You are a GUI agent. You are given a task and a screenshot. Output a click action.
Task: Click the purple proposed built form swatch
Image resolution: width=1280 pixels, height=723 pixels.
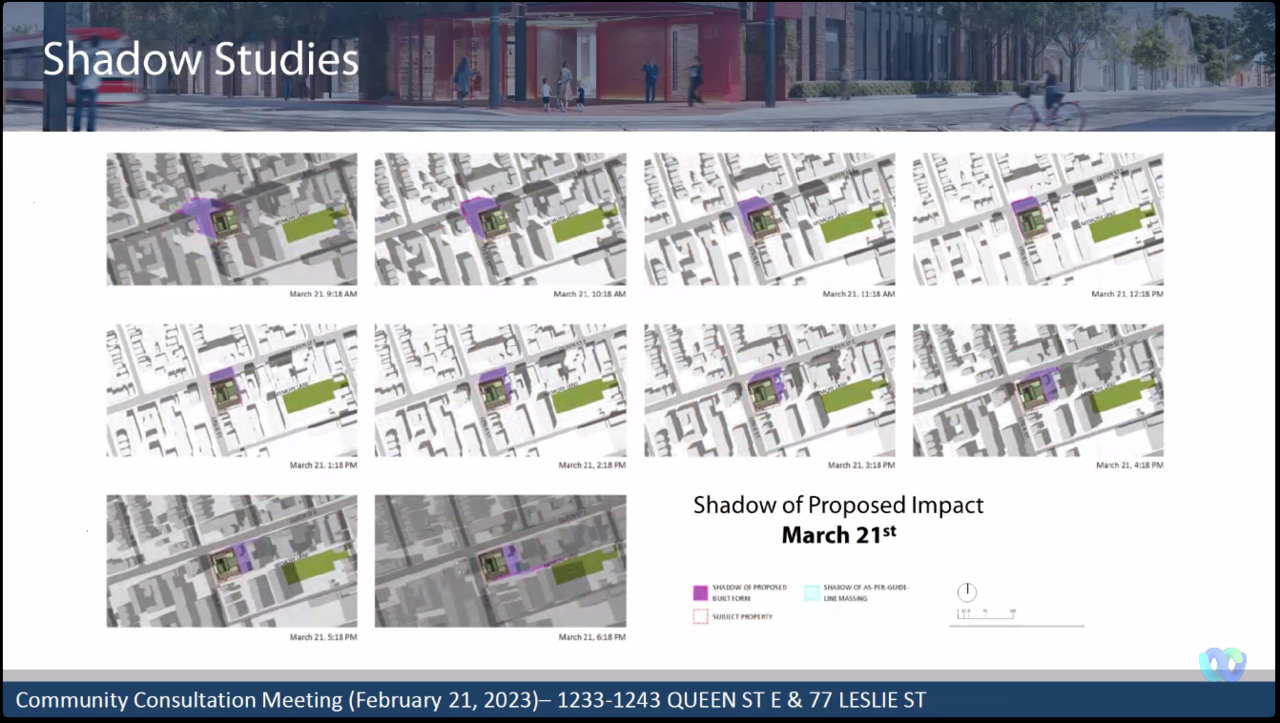coord(700,592)
